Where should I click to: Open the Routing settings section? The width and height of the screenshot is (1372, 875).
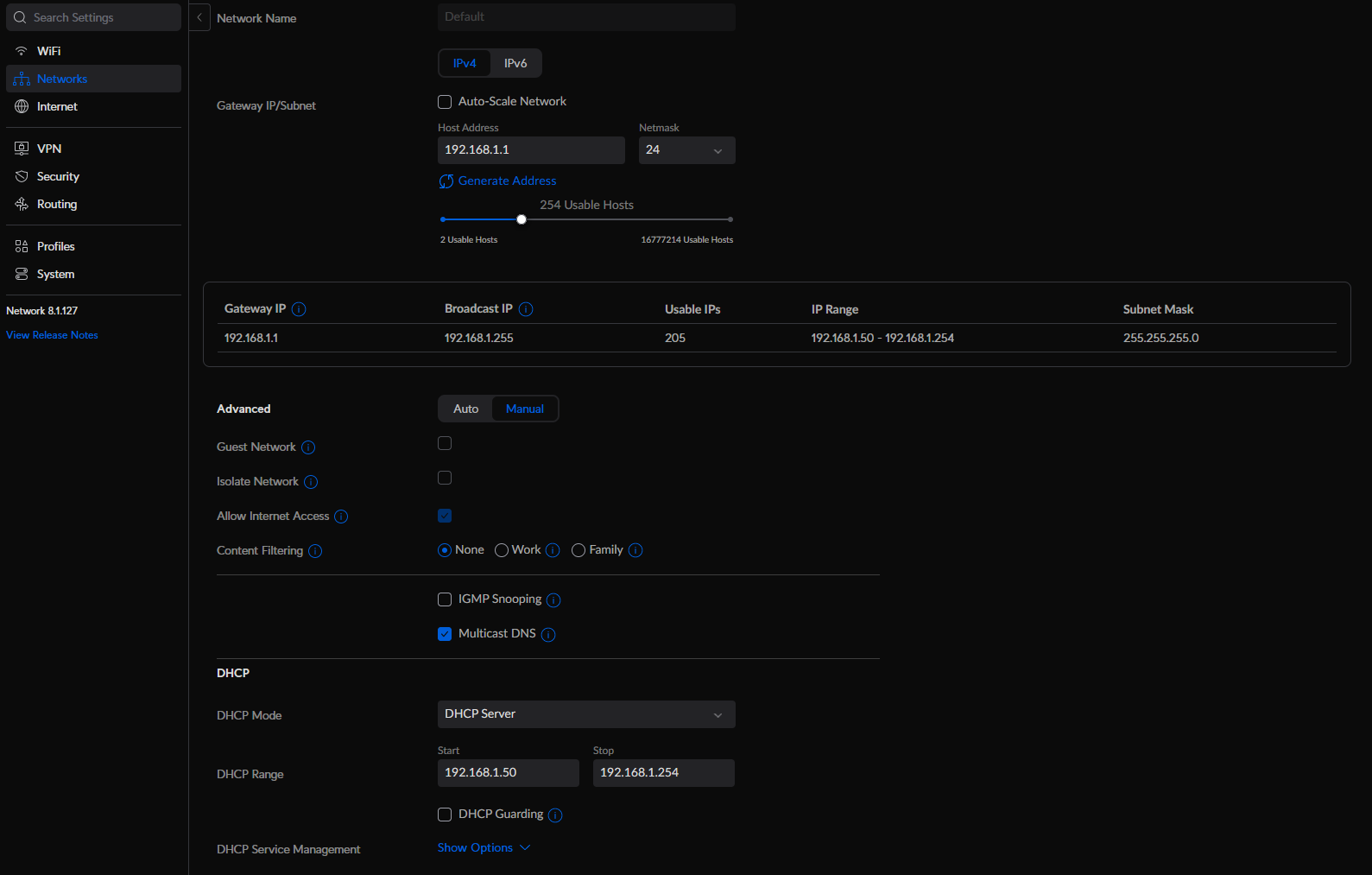pyautogui.click(x=93, y=204)
